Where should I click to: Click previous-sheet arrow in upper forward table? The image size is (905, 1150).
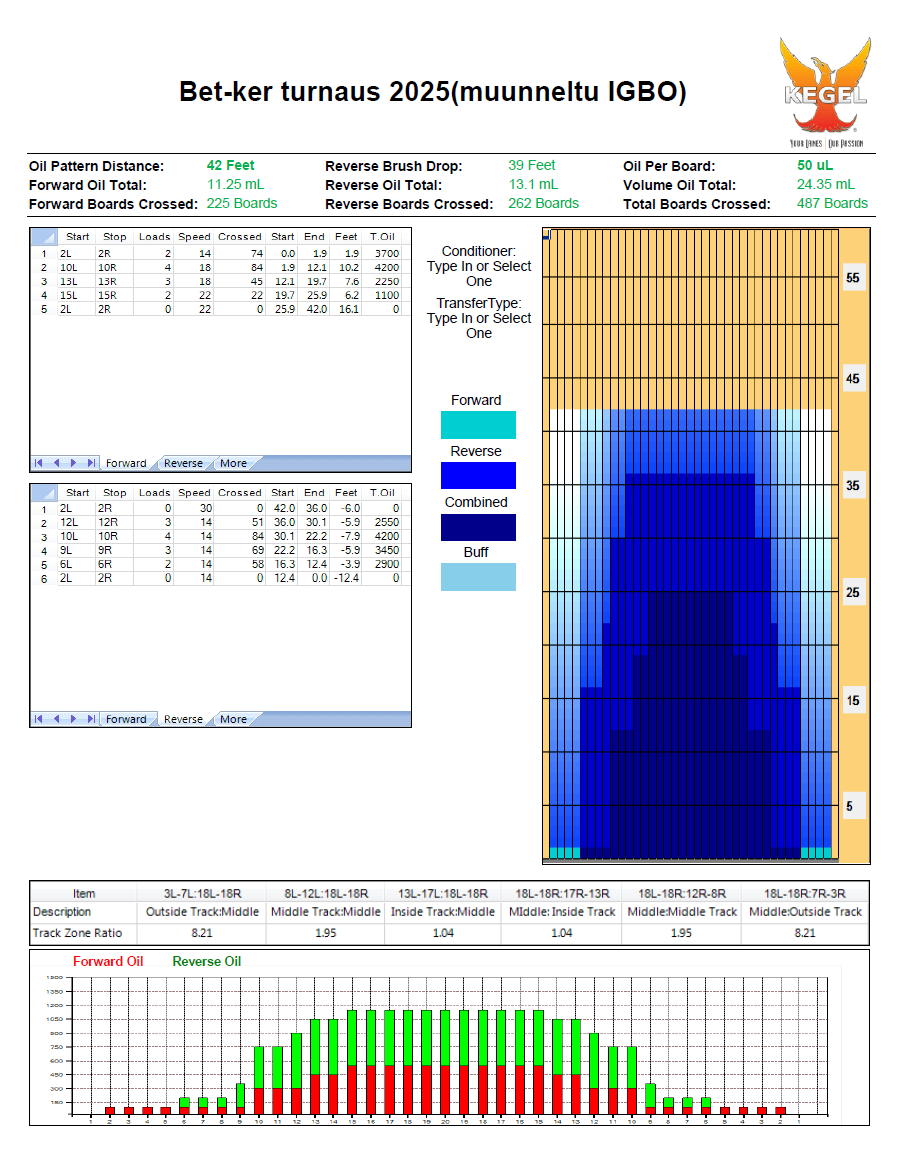pos(56,463)
